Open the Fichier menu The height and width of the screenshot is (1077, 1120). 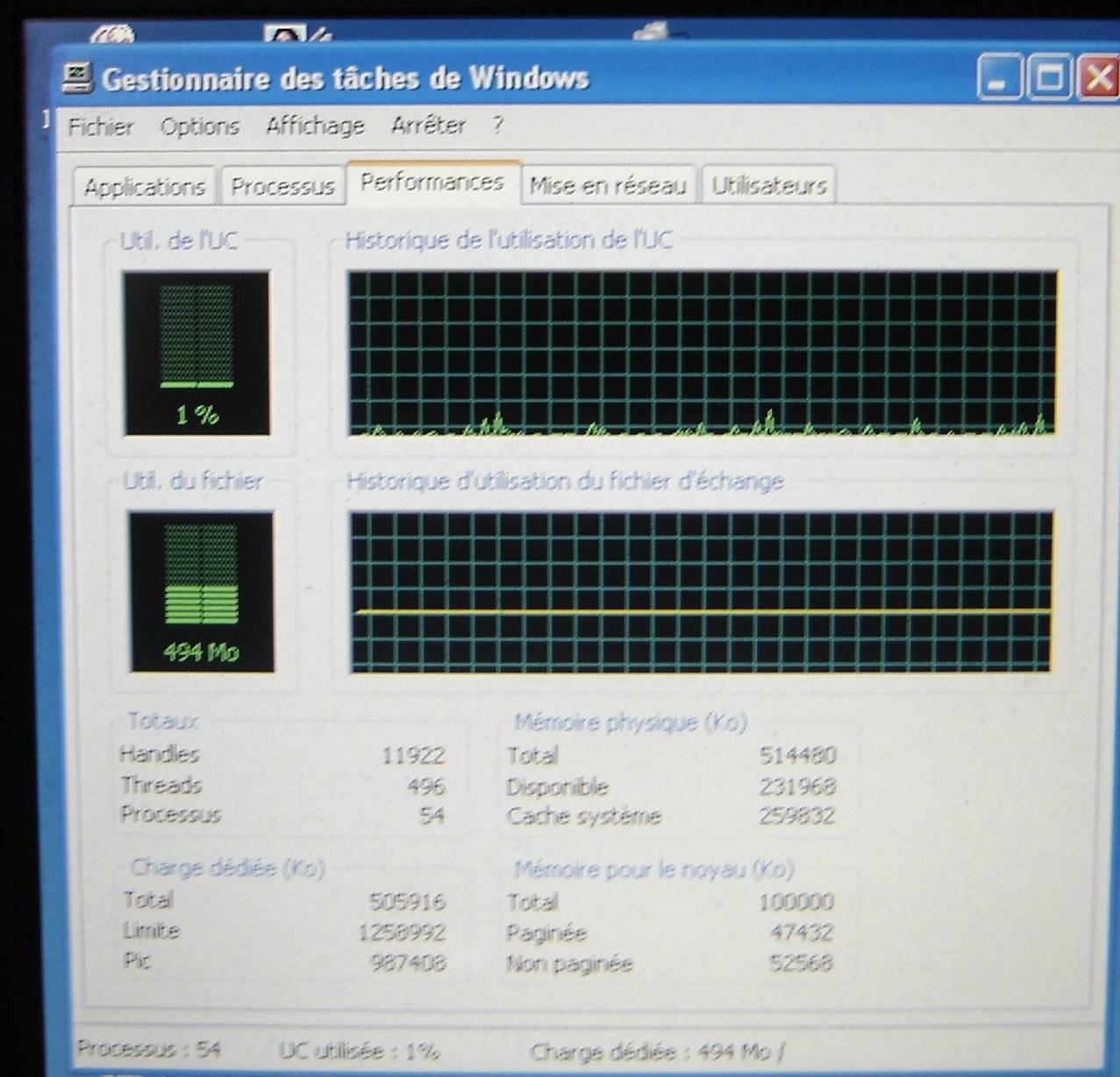[101, 126]
